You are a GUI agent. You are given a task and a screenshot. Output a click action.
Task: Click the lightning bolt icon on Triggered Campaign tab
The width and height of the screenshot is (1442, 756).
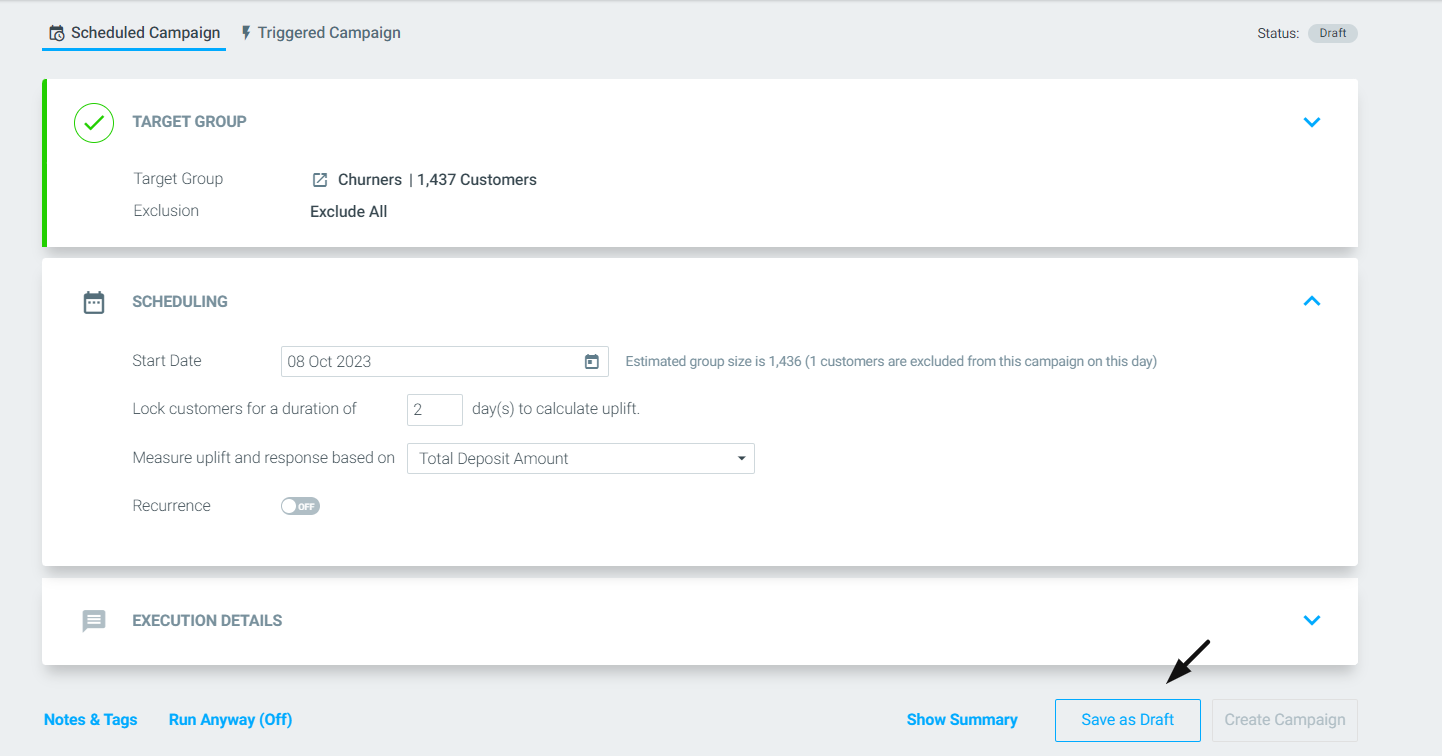click(x=246, y=33)
